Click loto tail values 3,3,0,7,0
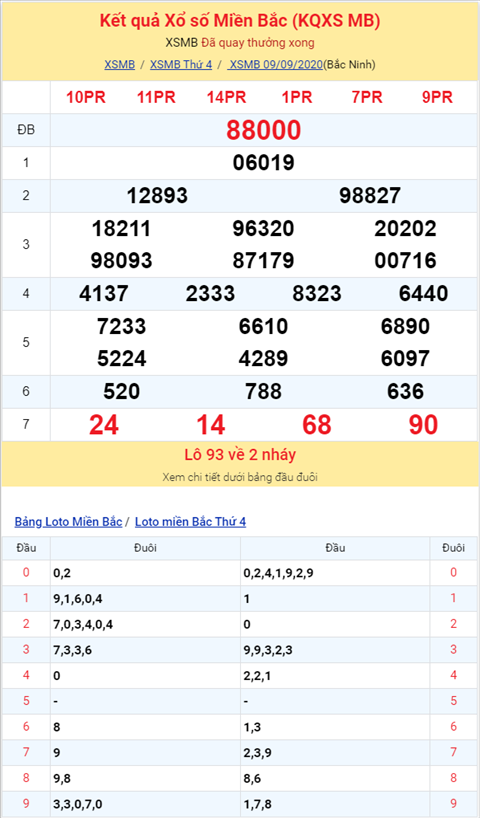Image resolution: width=480 pixels, height=818 pixels. [78, 804]
